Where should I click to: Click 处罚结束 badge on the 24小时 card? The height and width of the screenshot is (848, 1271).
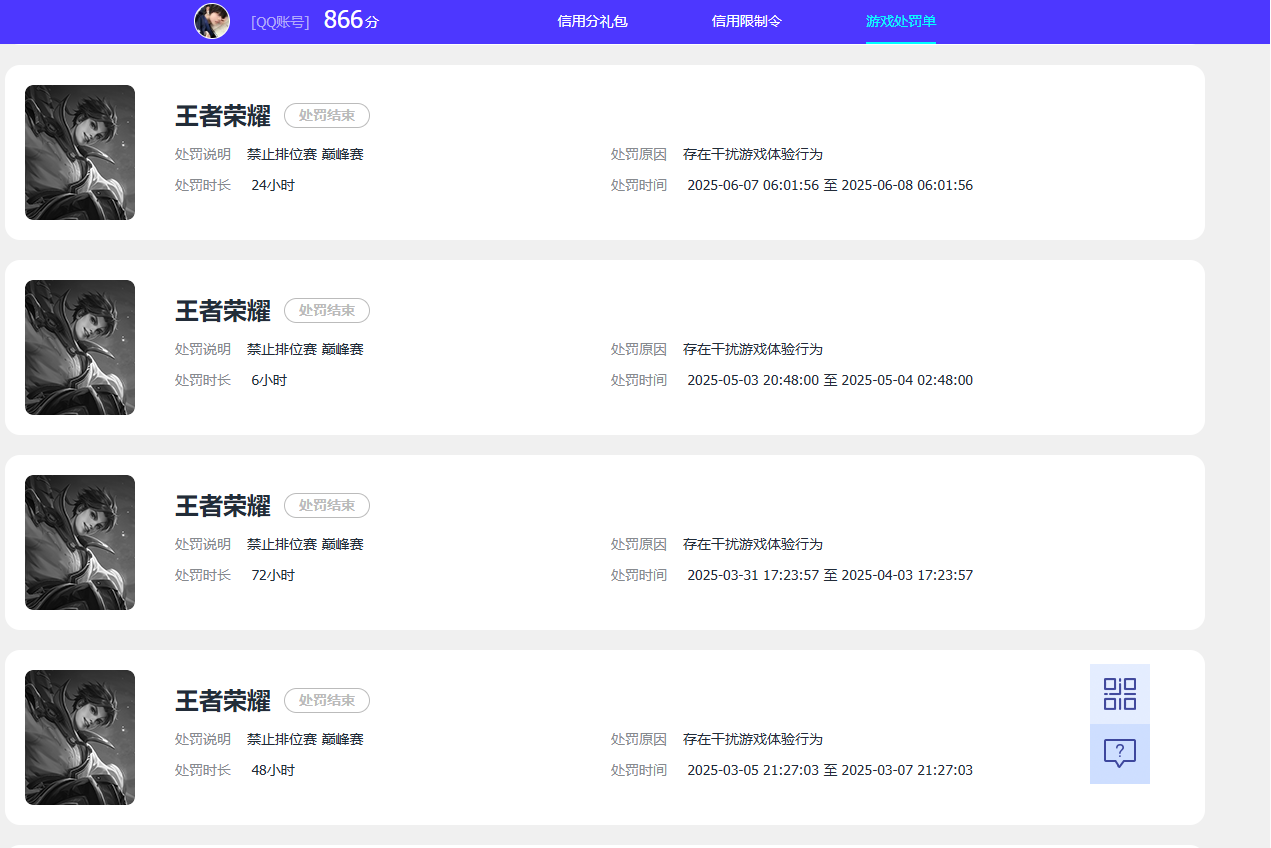coord(327,116)
